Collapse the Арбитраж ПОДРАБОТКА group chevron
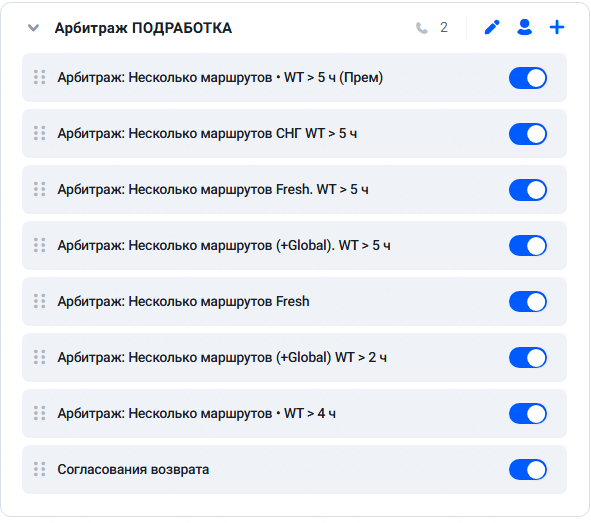 pos(34,28)
